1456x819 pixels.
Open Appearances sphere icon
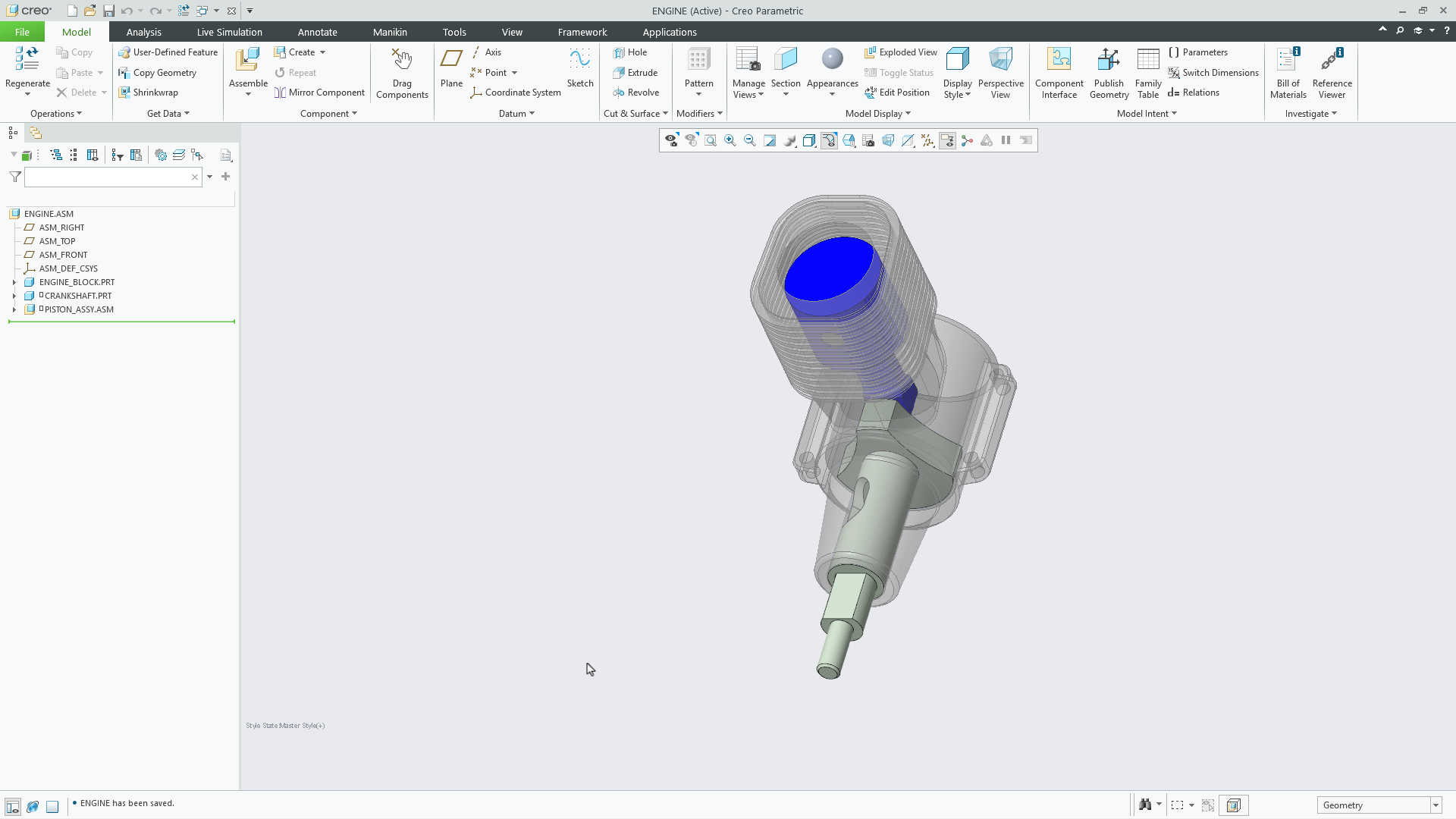(x=832, y=59)
